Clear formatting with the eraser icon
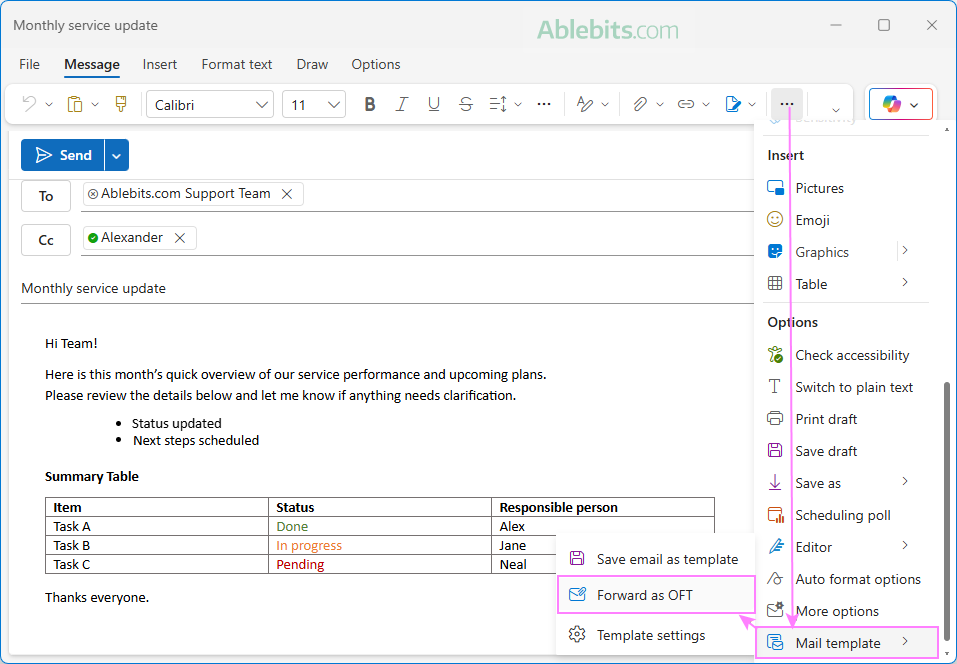The height and width of the screenshot is (664, 957). pyautogui.click(x=587, y=103)
